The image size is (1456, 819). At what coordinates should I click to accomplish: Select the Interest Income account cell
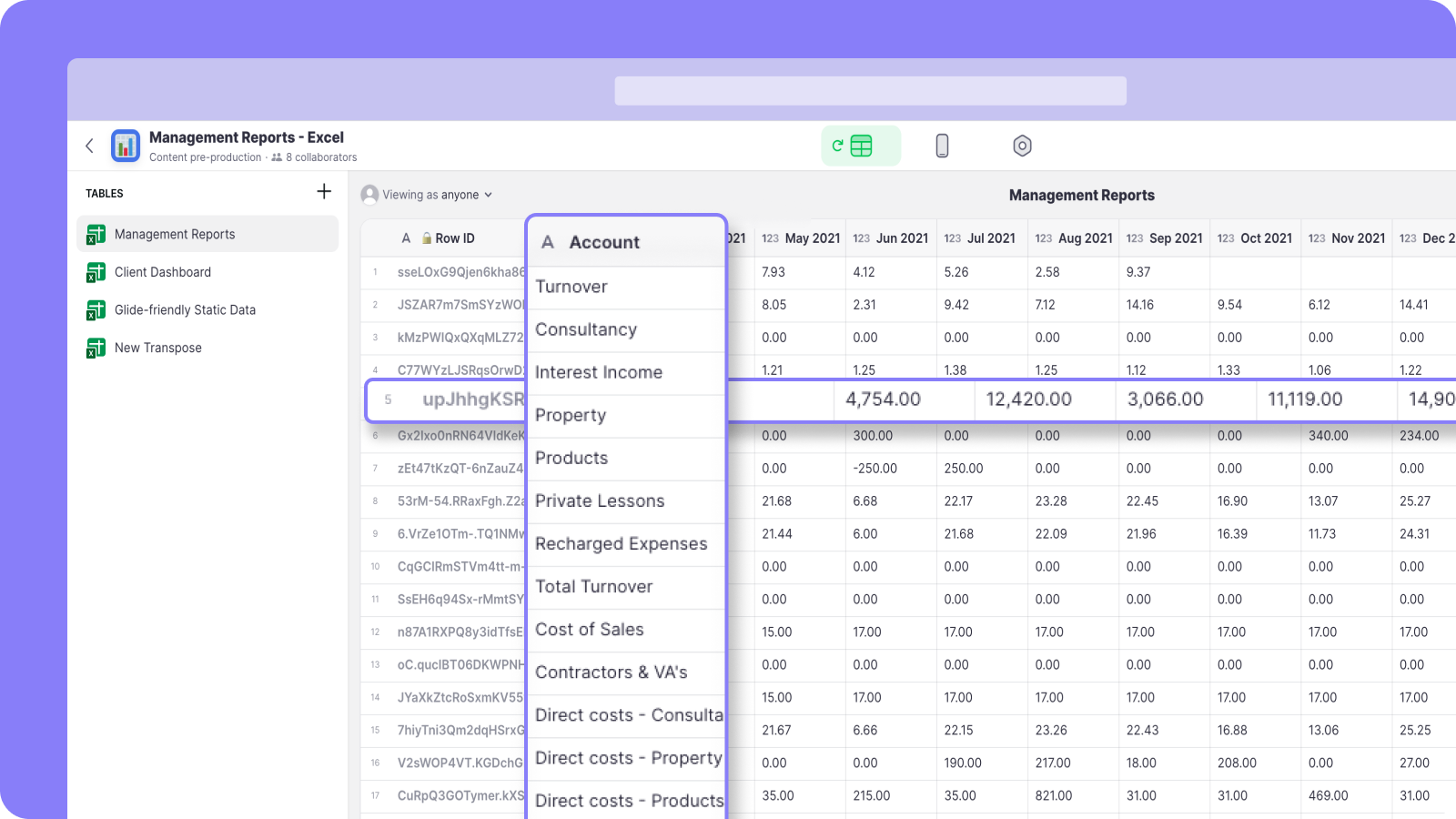click(599, 372)
